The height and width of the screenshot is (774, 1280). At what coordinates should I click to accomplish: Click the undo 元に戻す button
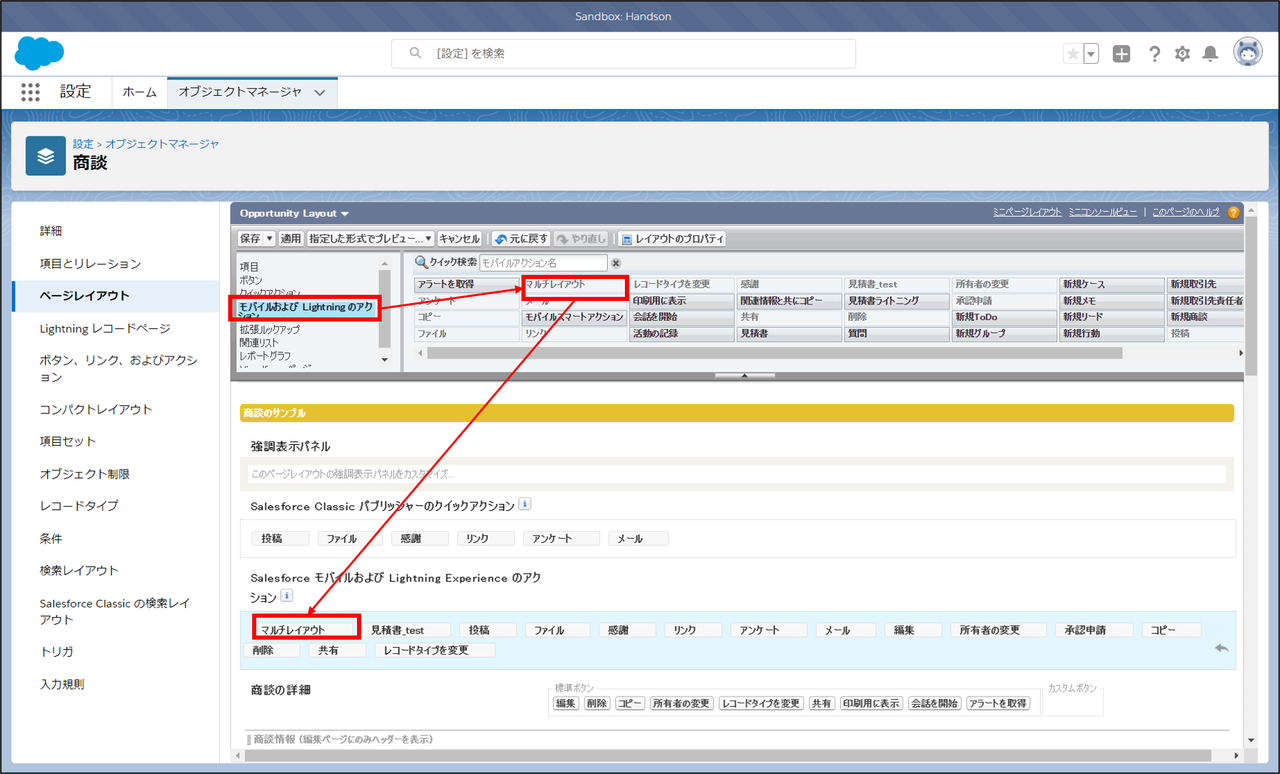click(x=520, y=239)
